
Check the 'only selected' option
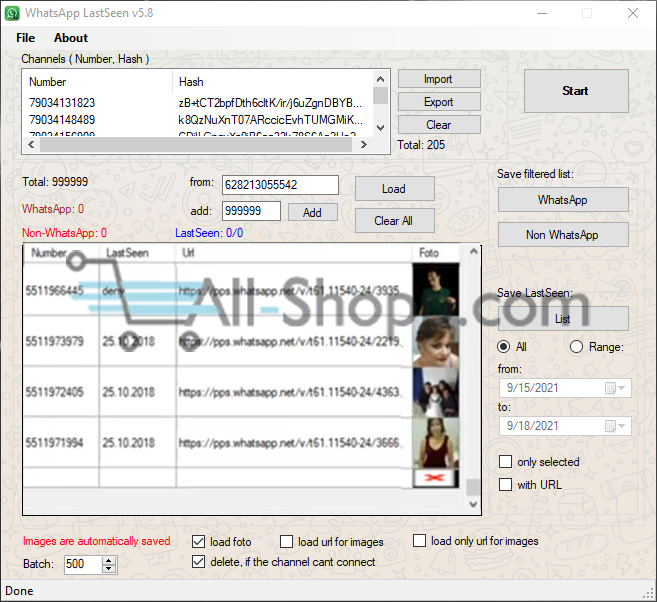pos(506,462)
